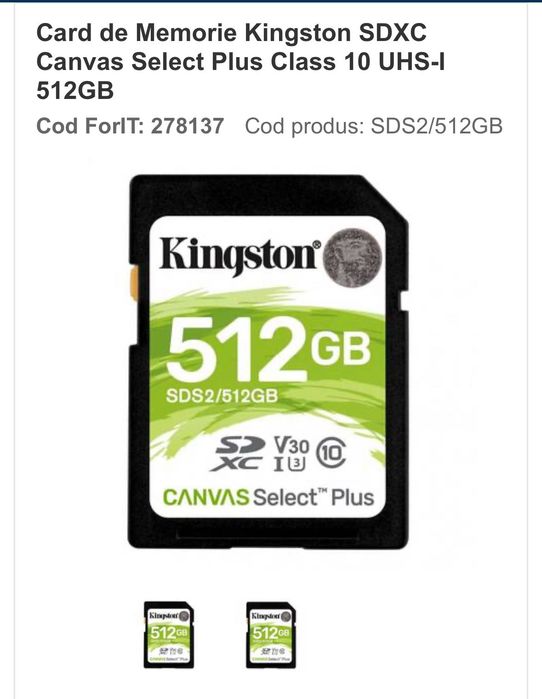The image size is (542, 699).
Task: Open the first product thumbnail image
Action: (169, 634)
